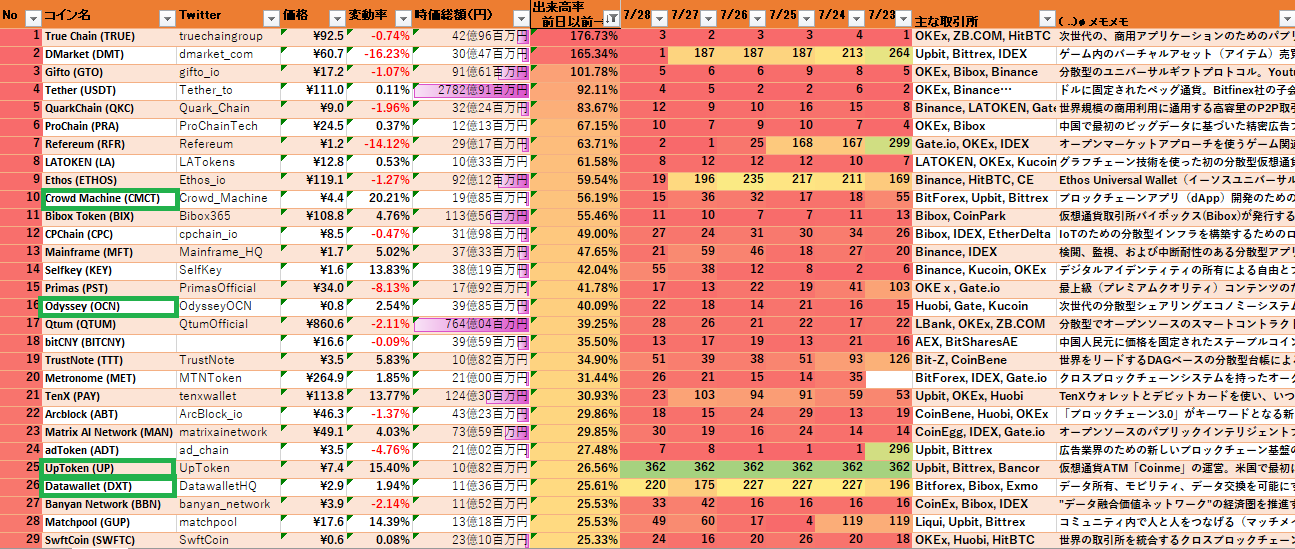Click the sort/filter icon on 出来高率 column

tap(610, 19)
